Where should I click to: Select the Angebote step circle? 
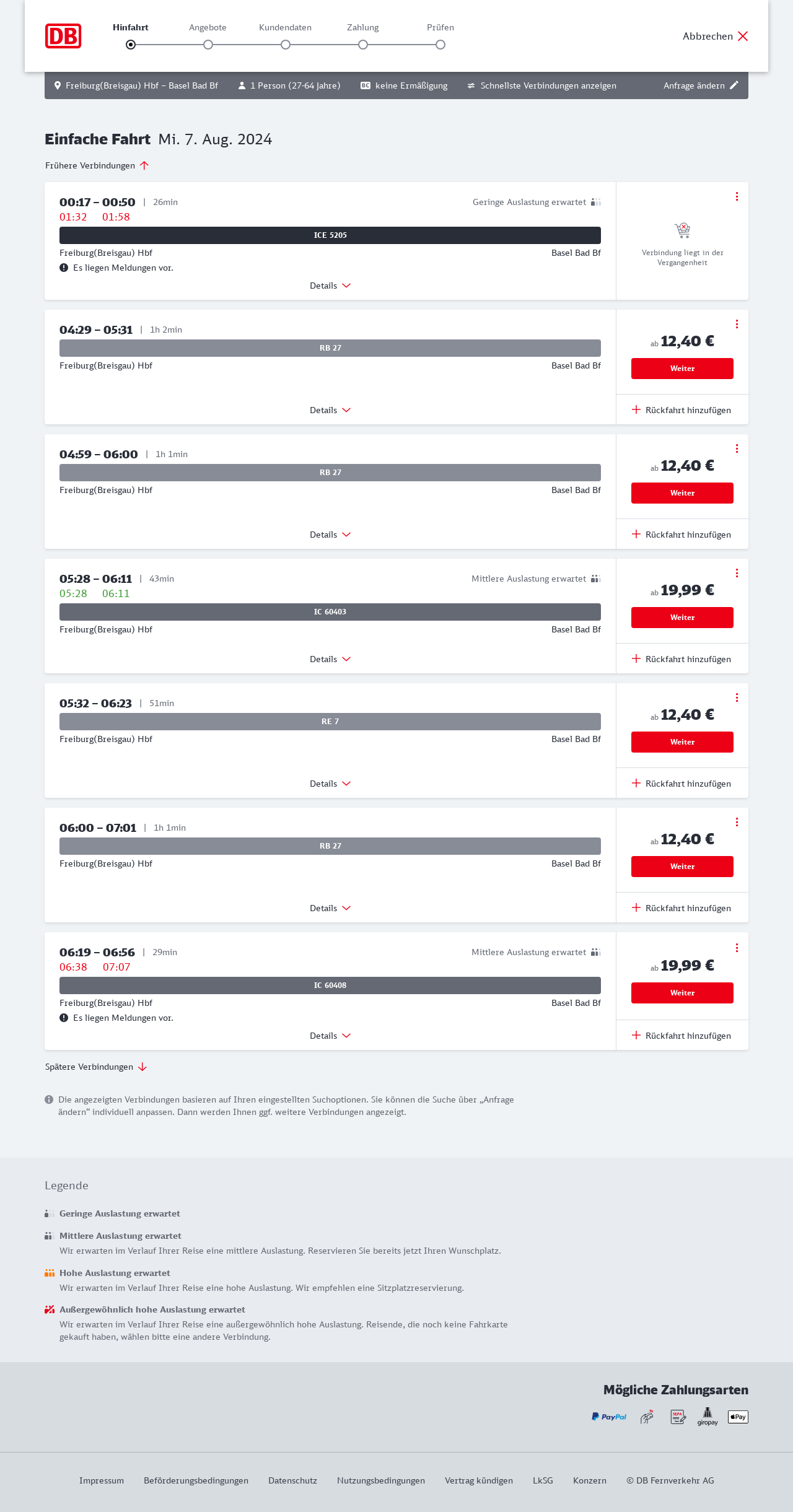click(x=208, y=45)
